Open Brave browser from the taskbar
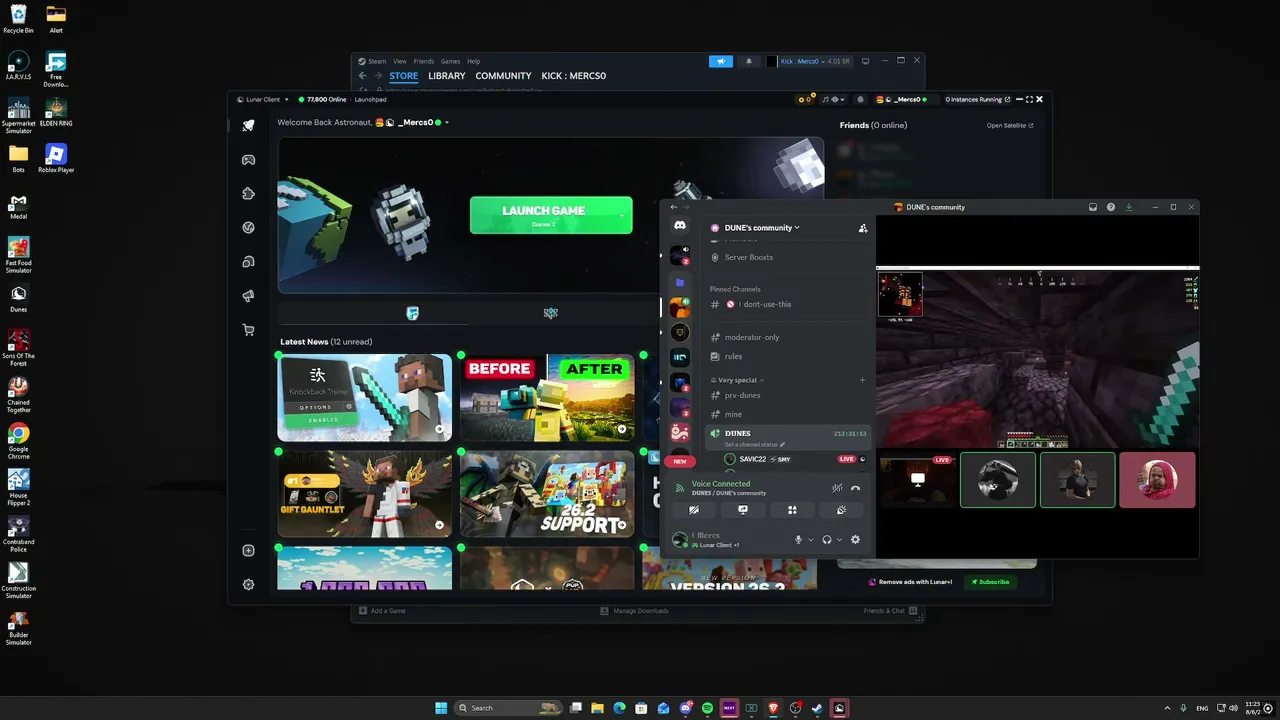This screenshot has width=1280, height=720. click(x=773, y=708)
